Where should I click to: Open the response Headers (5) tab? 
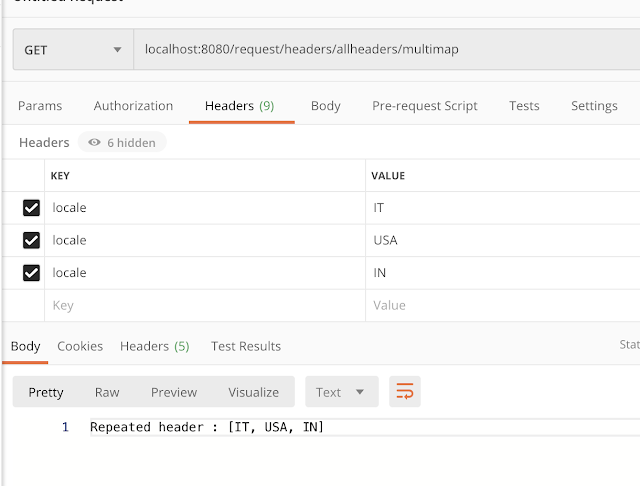154,346
